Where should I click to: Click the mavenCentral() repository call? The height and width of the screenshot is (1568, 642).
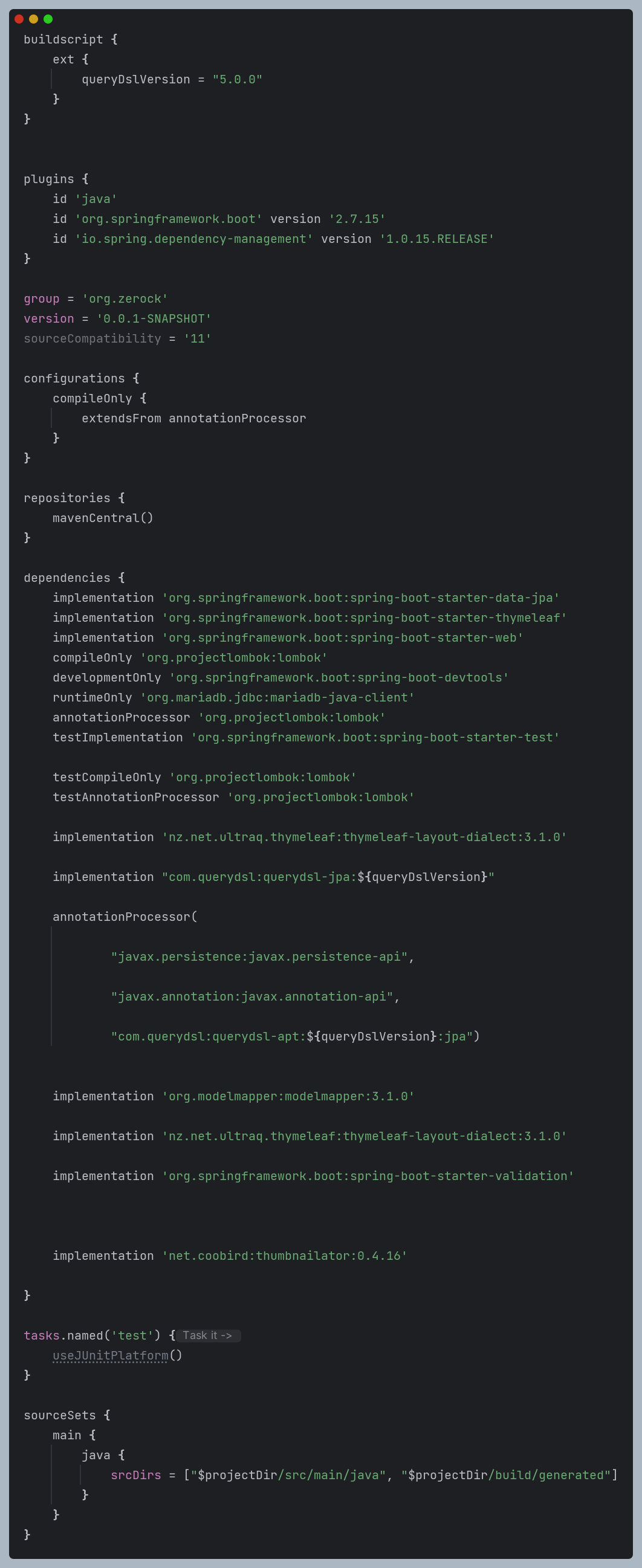[103, 518]
